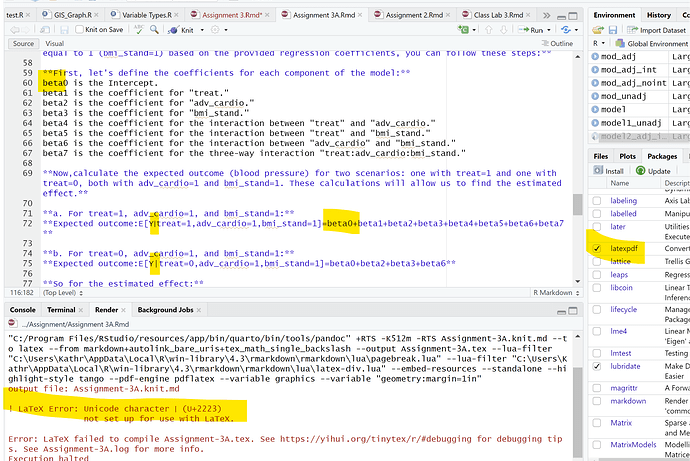Expand mod_adj_int object in Environment
Image resolution: width=690 pixels, height=461 pixels.
[595, 70]
